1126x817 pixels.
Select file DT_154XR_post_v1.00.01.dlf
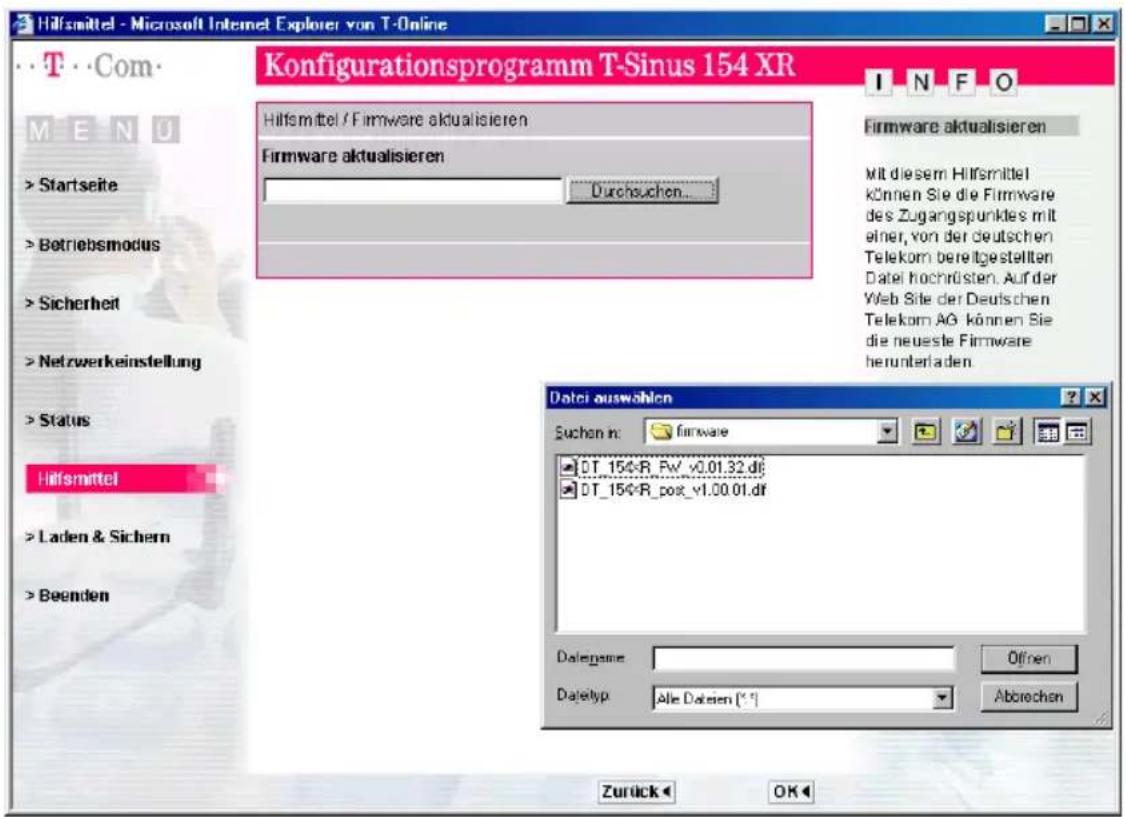(x=673, y=490)
